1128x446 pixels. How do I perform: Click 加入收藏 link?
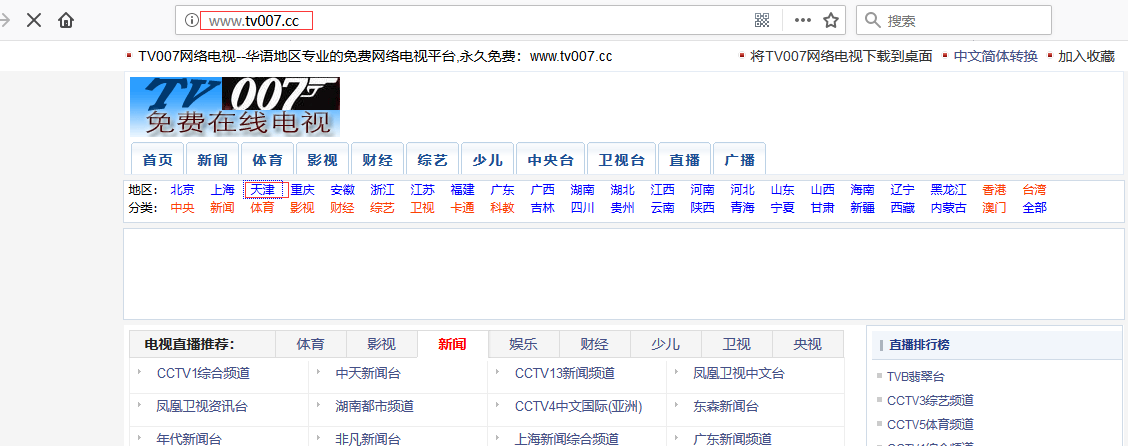pos(1086,56)
